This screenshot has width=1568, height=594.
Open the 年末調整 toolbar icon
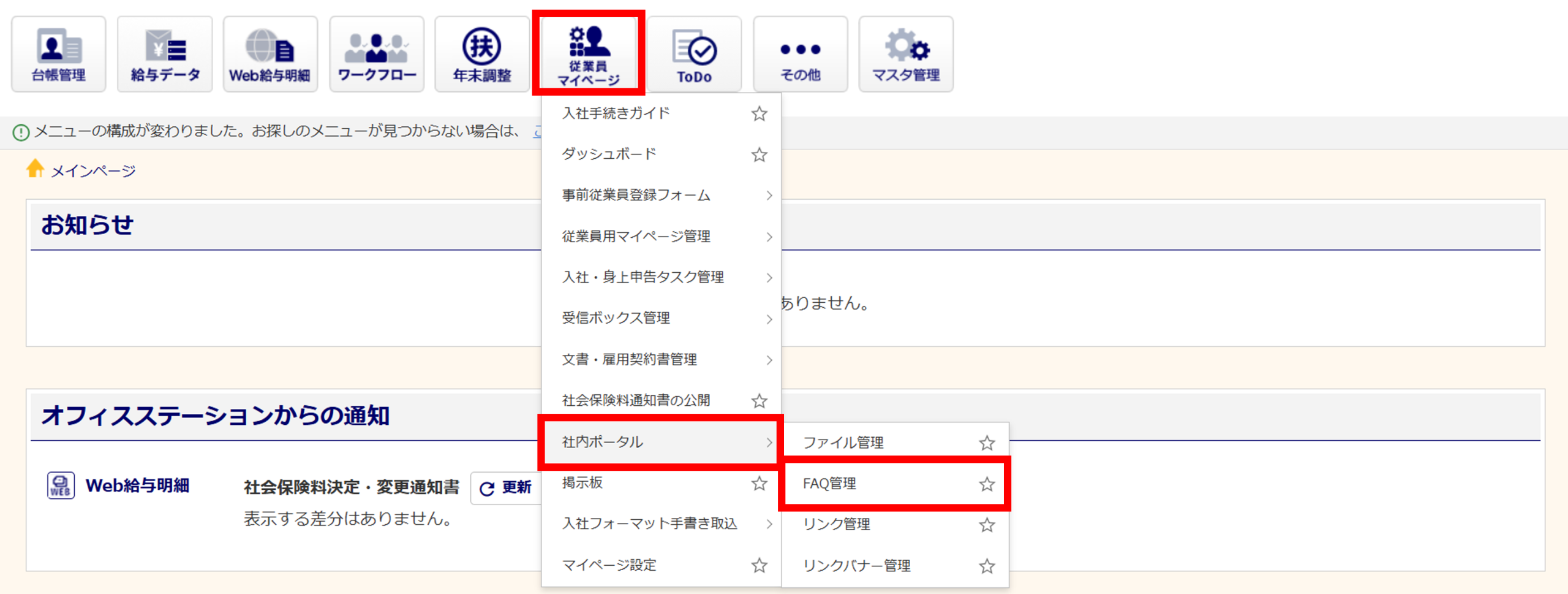pos(482,54)
